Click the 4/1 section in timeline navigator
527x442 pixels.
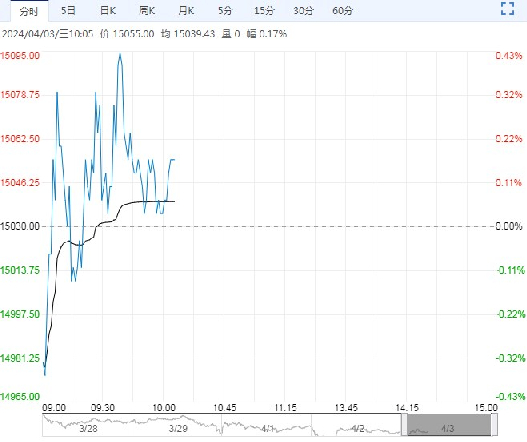268,428
